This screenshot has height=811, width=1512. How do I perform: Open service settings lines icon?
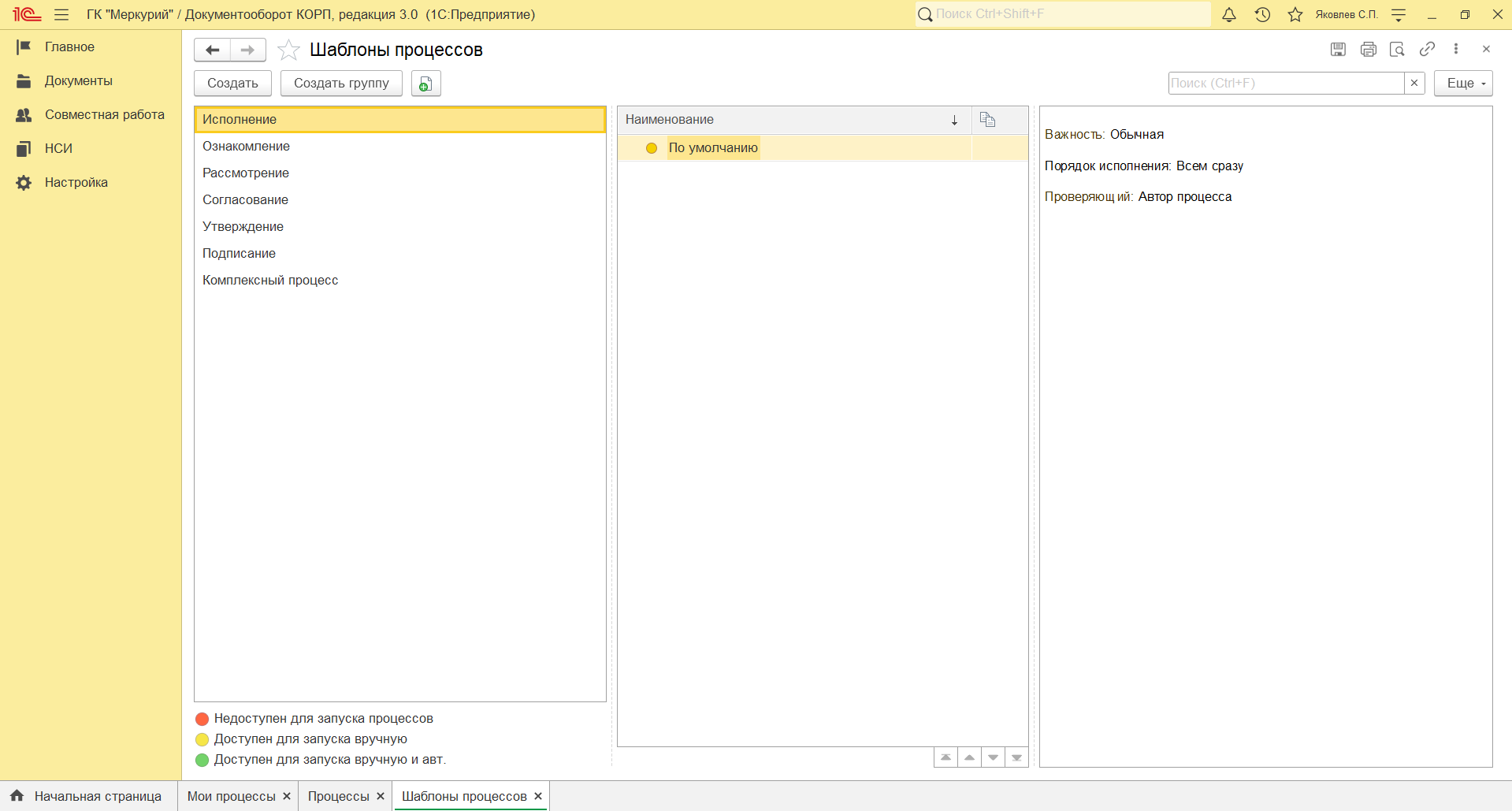click(x=1399, y=14)
